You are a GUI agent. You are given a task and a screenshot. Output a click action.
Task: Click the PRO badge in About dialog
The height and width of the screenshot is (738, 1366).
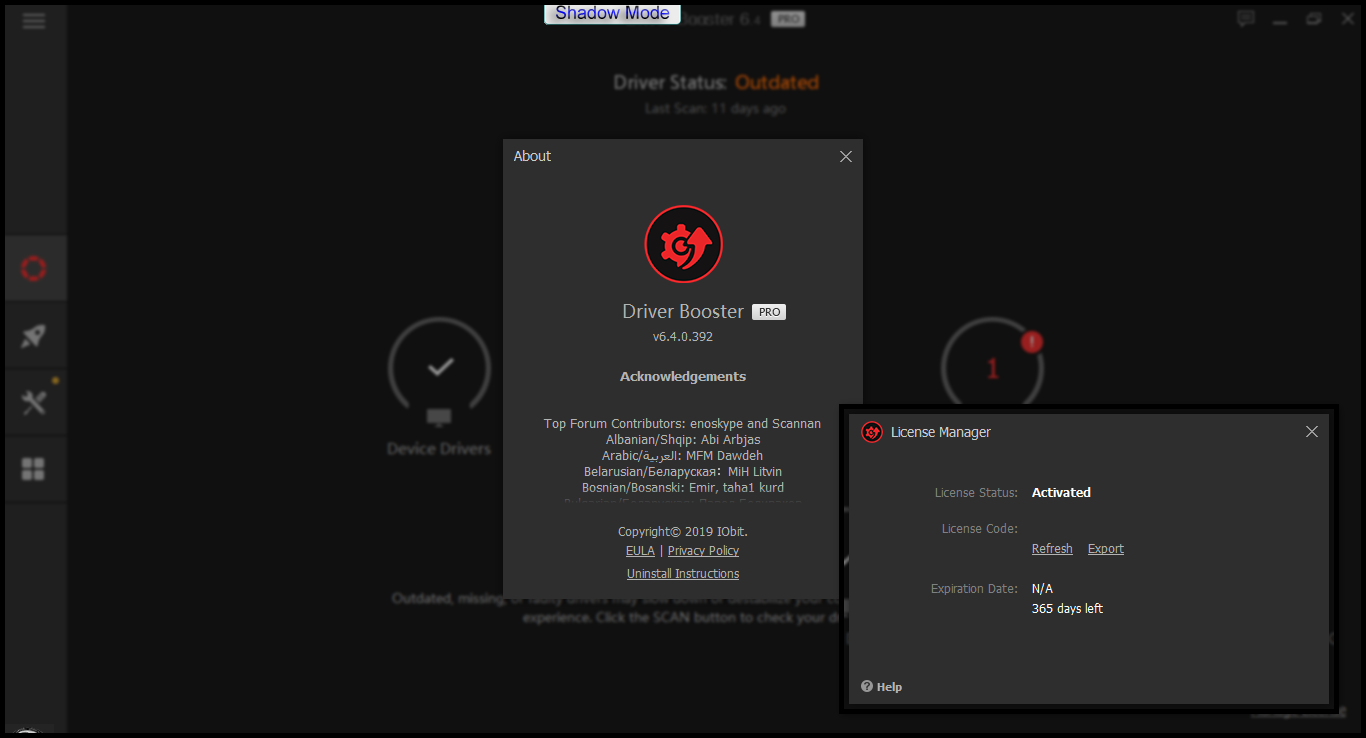click(769, 312)
